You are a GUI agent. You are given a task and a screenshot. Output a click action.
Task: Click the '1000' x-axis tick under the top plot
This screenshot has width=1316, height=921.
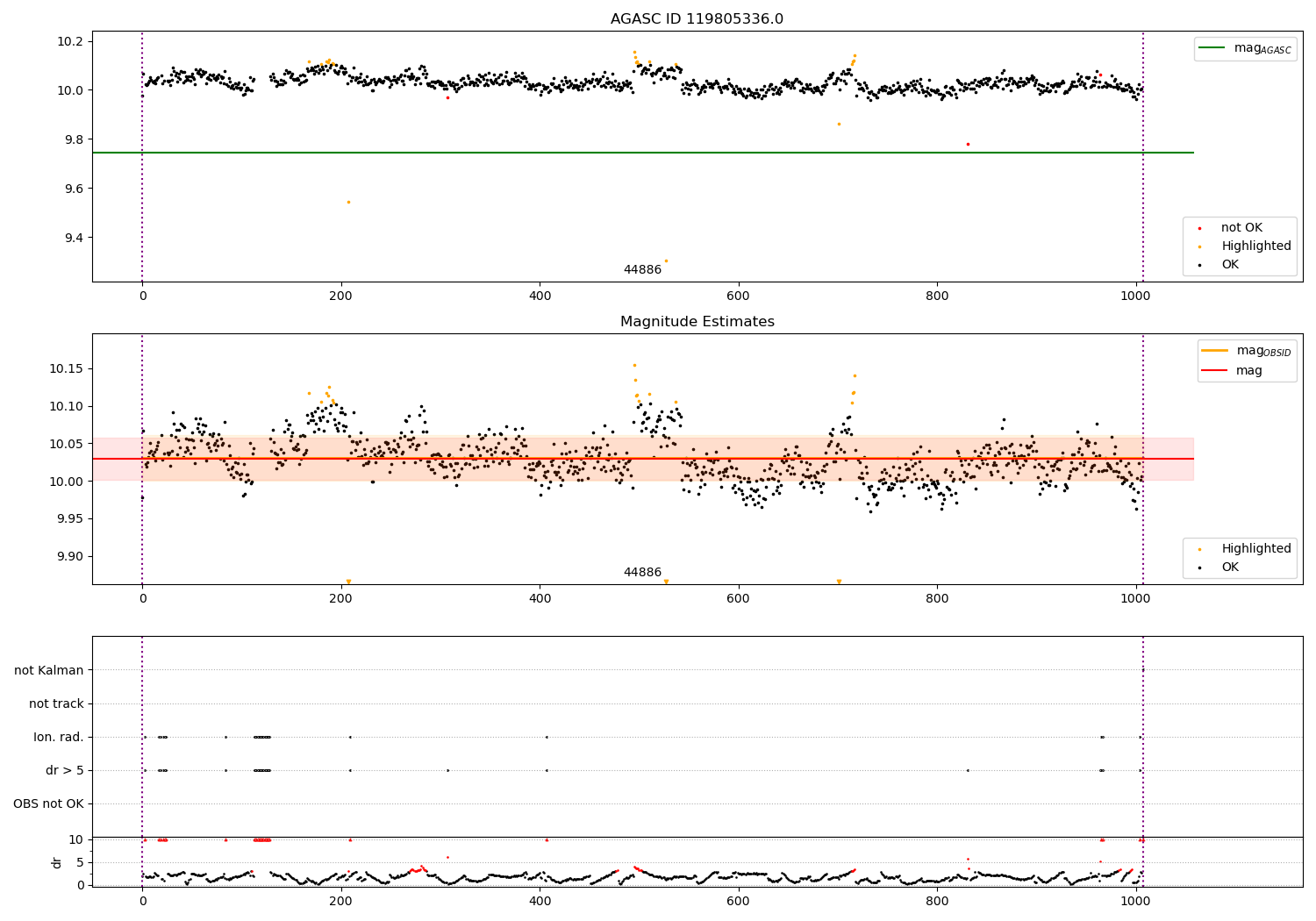pyautogui.click(x=1135, y=296)
